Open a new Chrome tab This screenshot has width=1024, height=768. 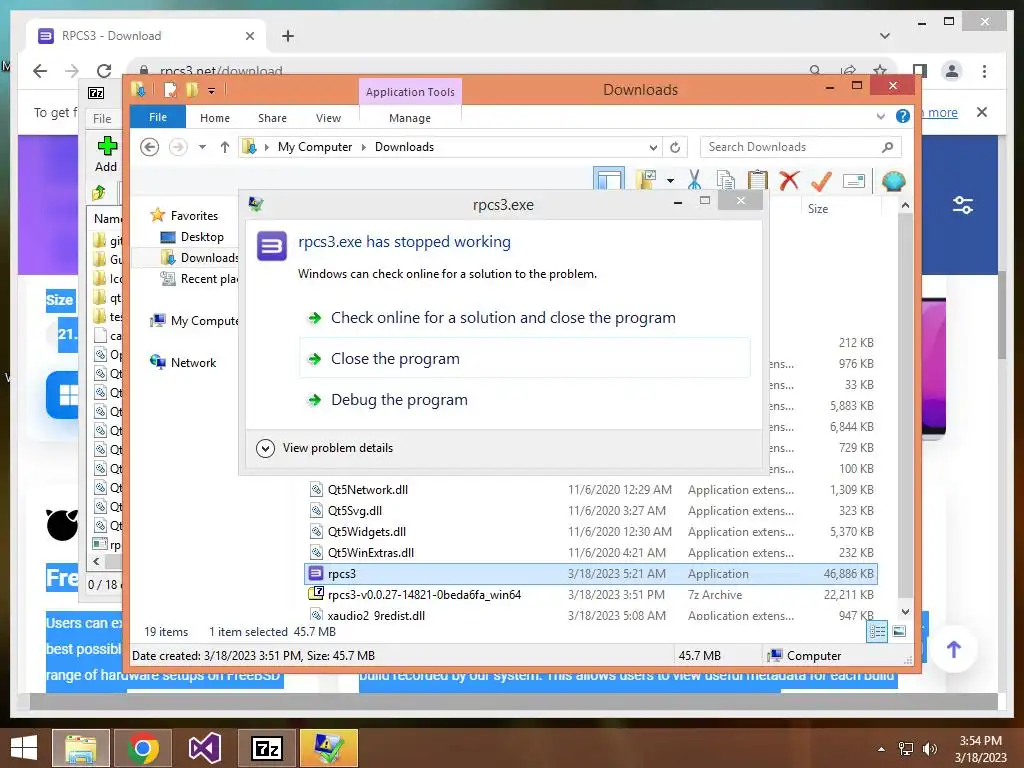288,36
